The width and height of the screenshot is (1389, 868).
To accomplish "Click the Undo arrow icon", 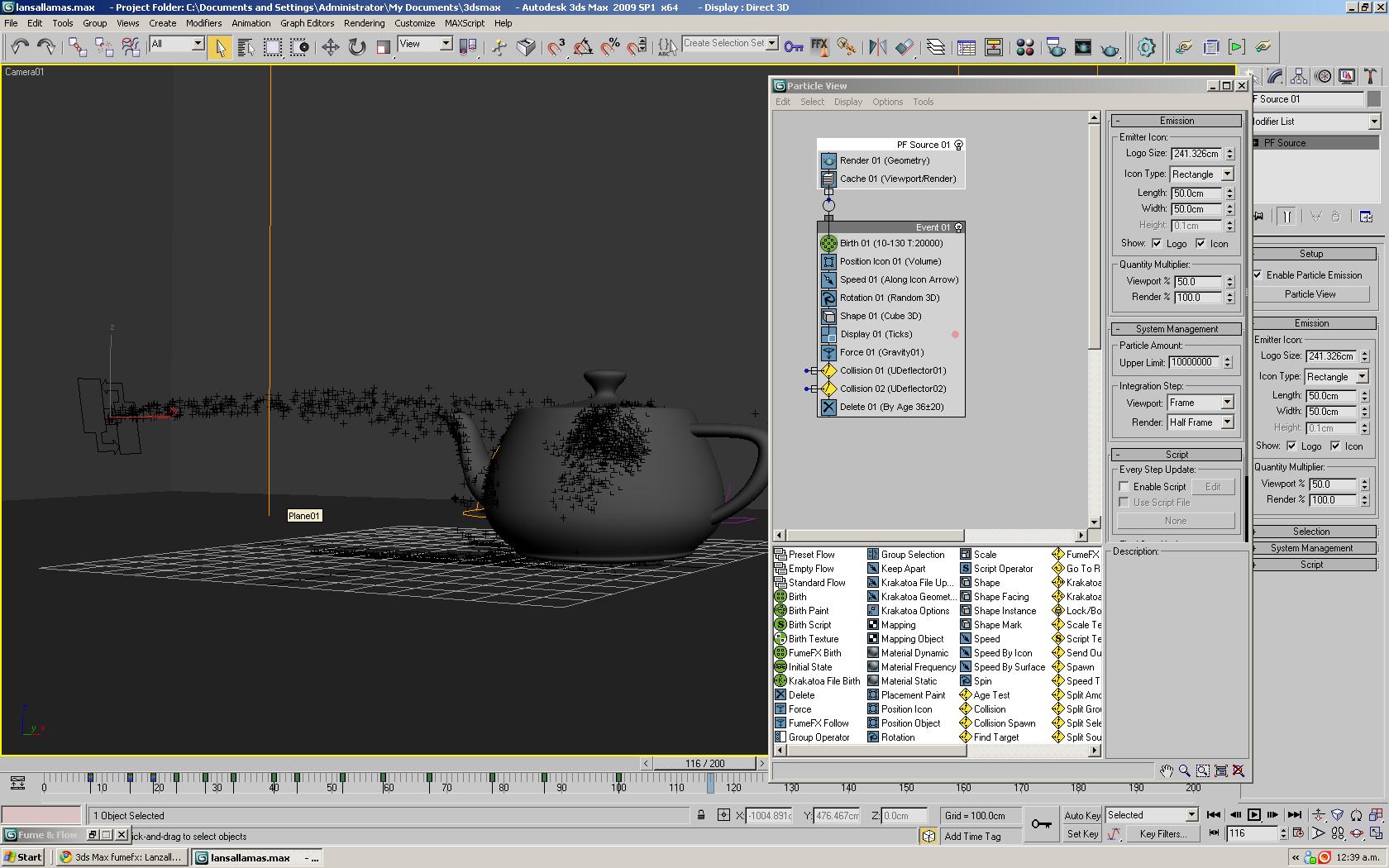I will click(x=19, y=47).
